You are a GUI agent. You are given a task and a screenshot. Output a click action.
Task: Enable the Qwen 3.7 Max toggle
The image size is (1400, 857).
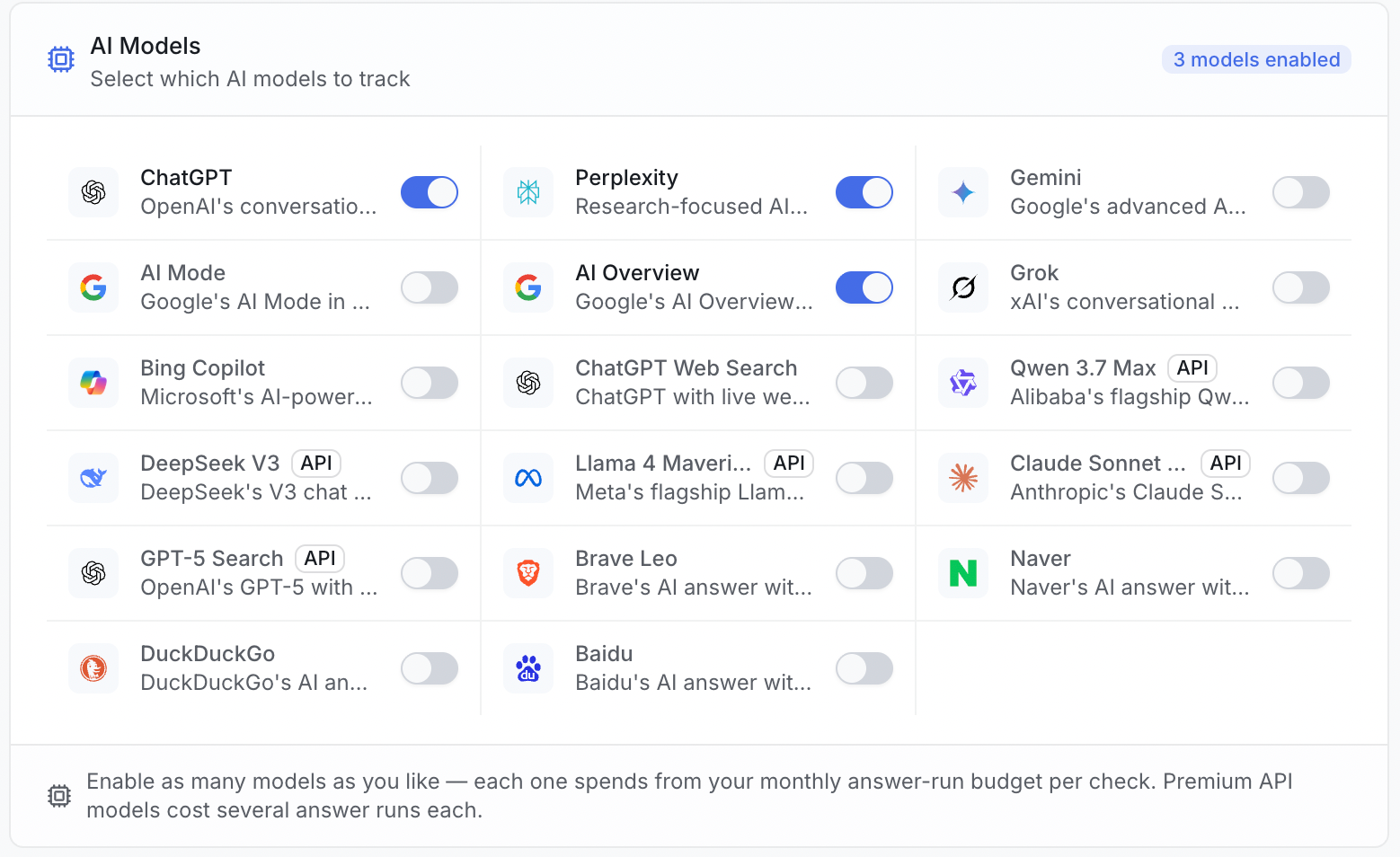pyautogui.click(x=1301, y=383)
